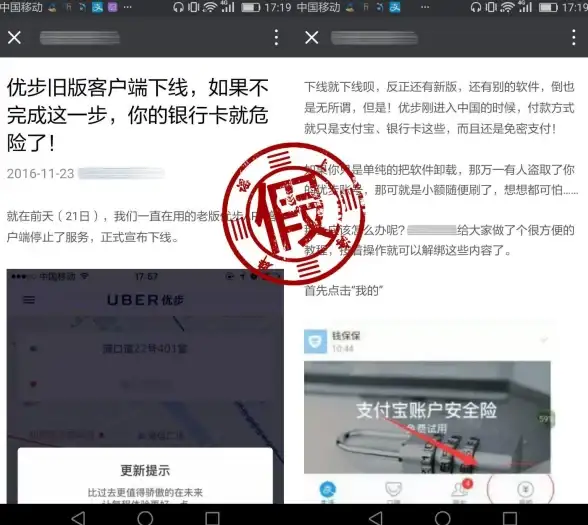This screenshot has height=525, width=588.
Task: Tap the second bottom tab icon under the 支付宝 banner
Action: pyautogui.click(x=393, y=489)
